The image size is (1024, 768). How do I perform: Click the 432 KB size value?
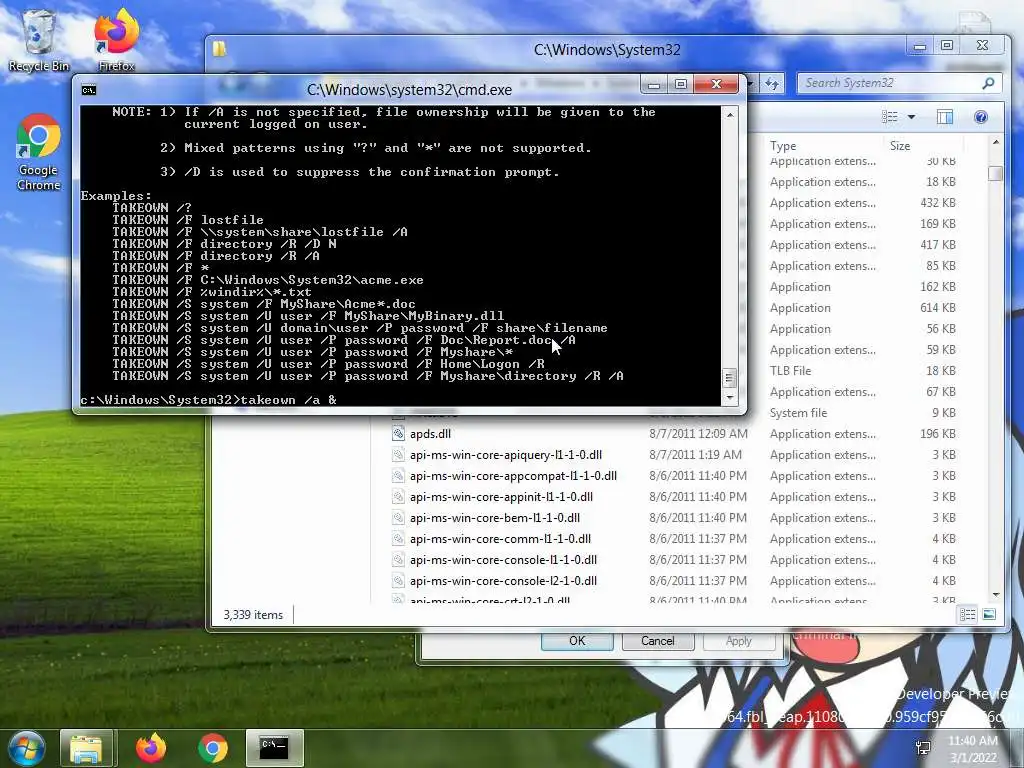938,202
